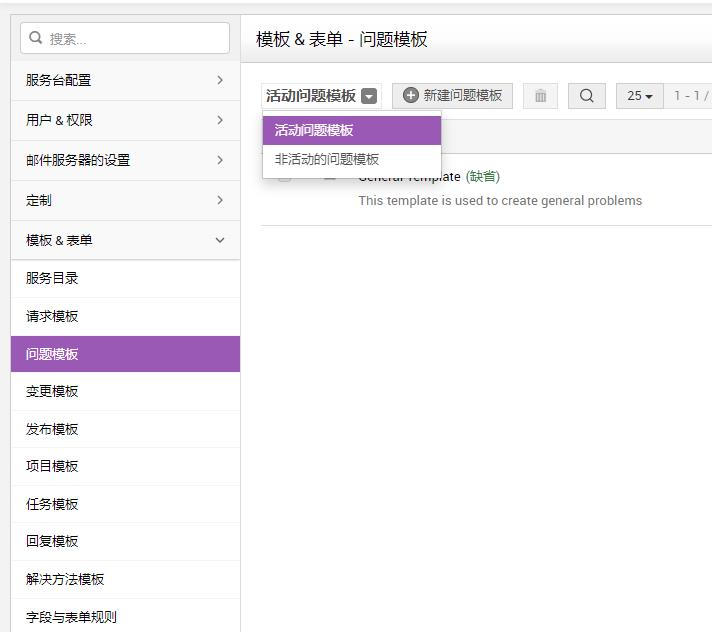Screen dimensions: 712x632
Task: Click the trash delete icon in toolbar
Action: tap(540, 96)
